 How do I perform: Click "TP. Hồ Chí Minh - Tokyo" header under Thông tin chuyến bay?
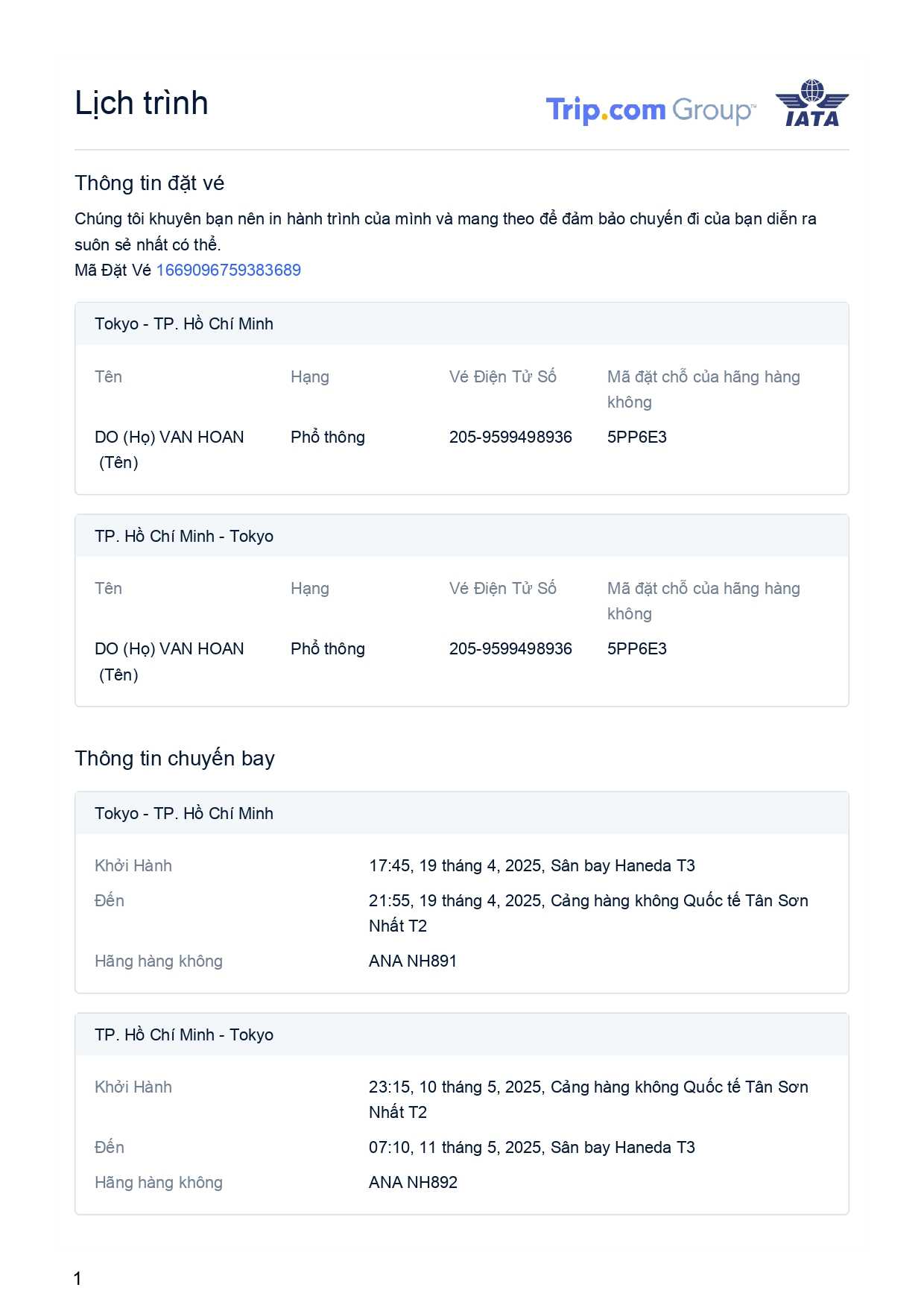(x=184, y=1034)
